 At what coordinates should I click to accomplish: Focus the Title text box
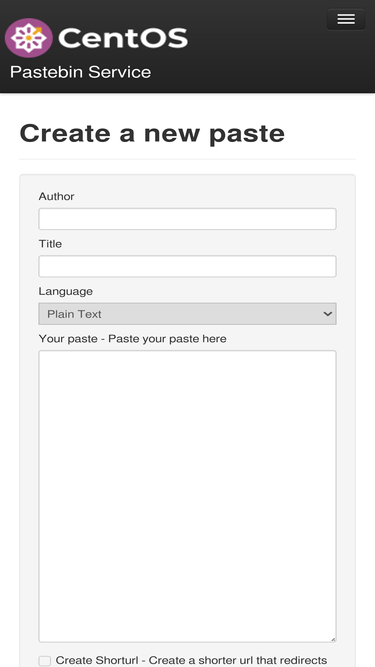pos(188,266)
